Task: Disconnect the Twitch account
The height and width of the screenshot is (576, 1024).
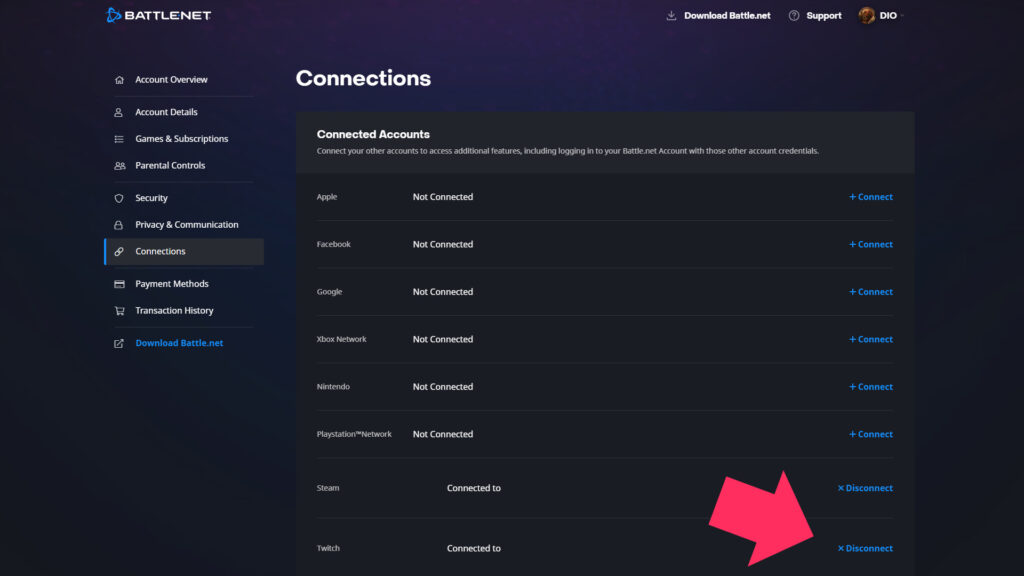Action: tap(865, 549)
